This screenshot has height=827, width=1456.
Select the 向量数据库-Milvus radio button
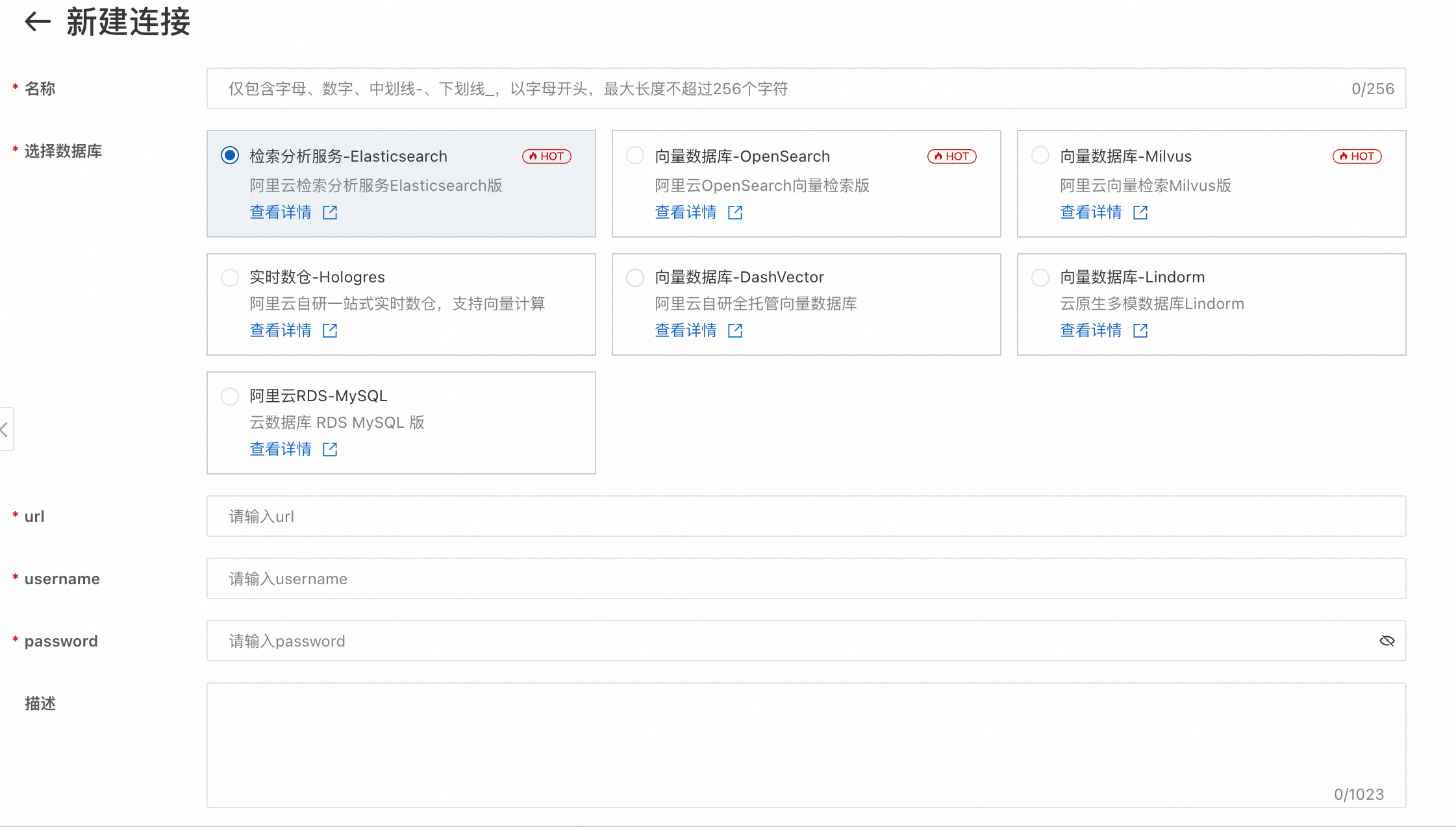tap(1040, 156)
